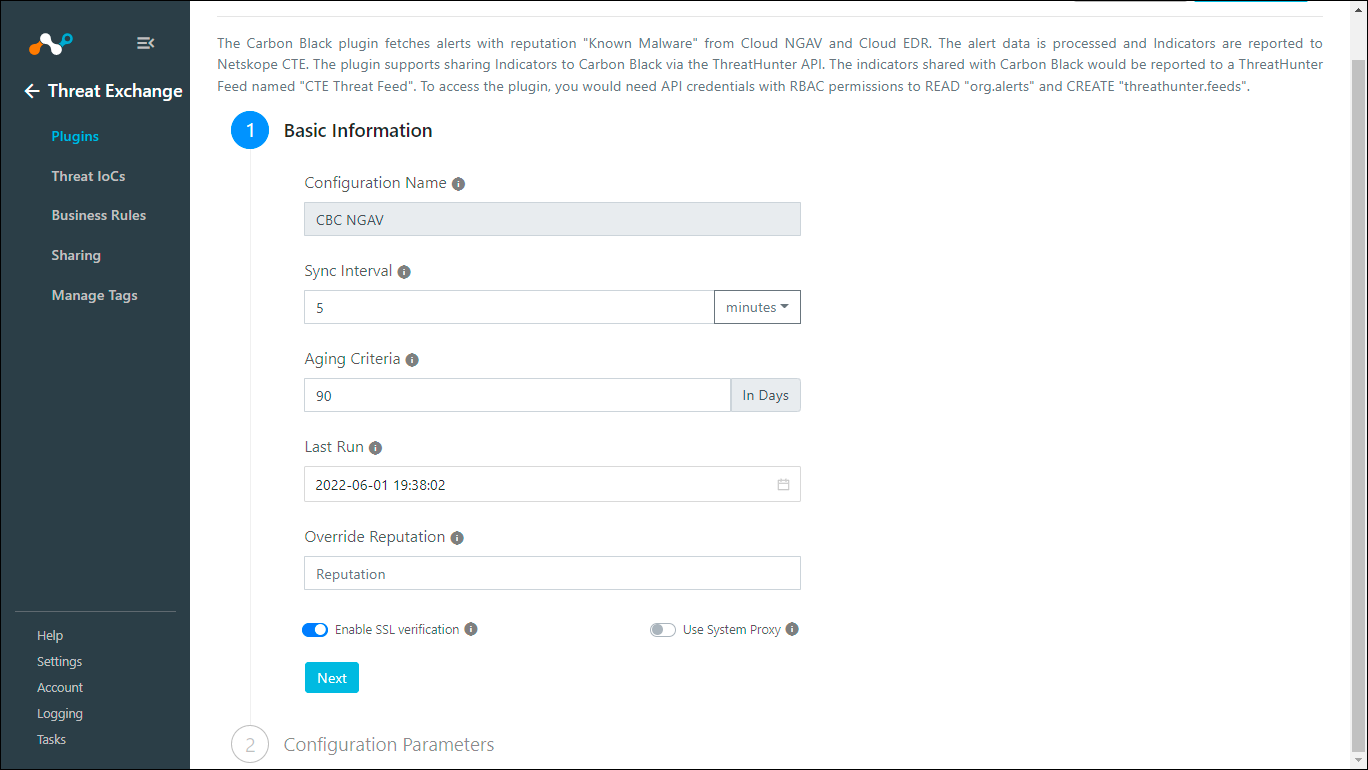The height and width of the screenshot is (770, 1368).
Task: Click the Aging Criteria value field
Action: pyautogui.click(x=517, y=395)
